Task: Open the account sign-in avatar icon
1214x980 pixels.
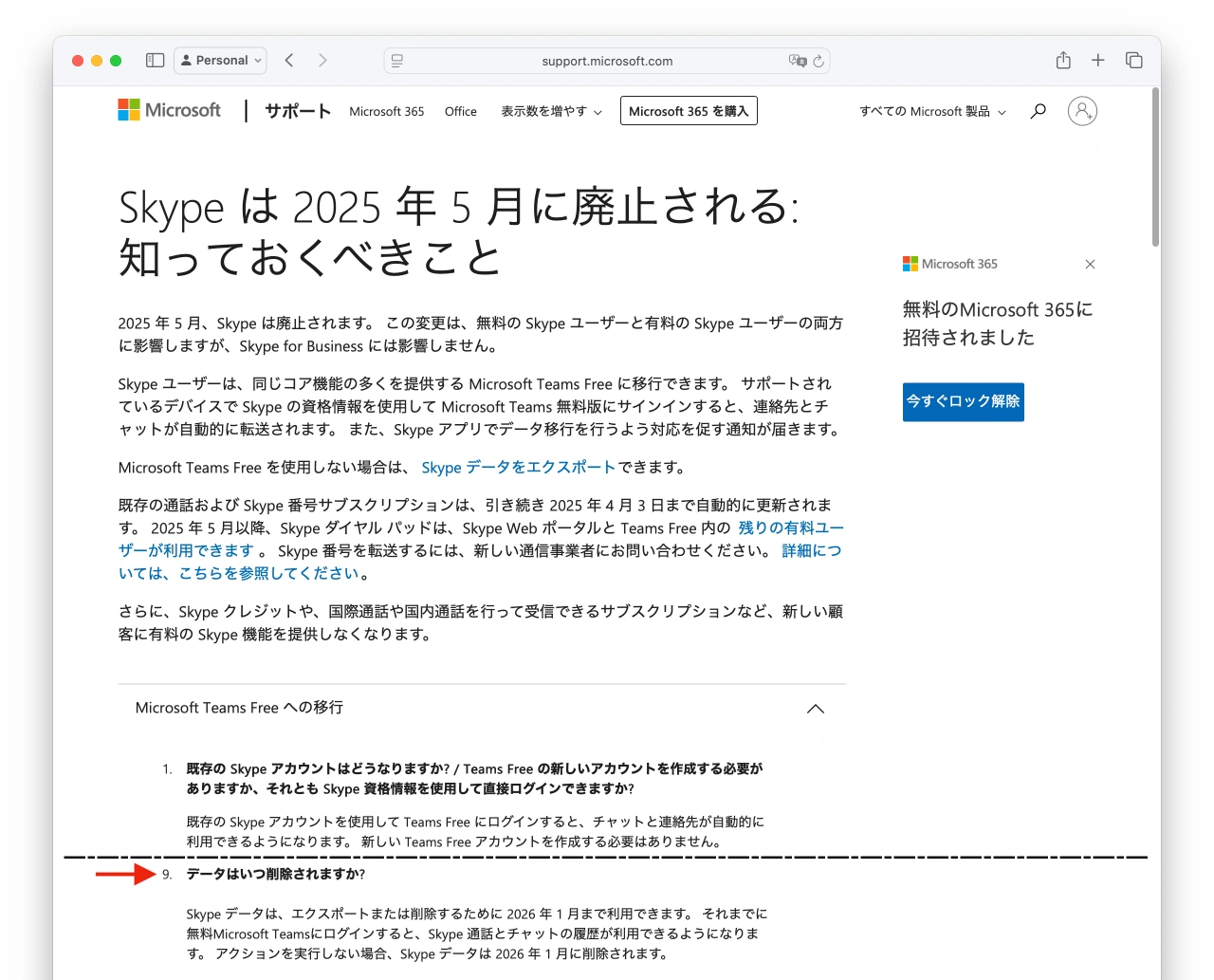Action: pos(1082,111)
